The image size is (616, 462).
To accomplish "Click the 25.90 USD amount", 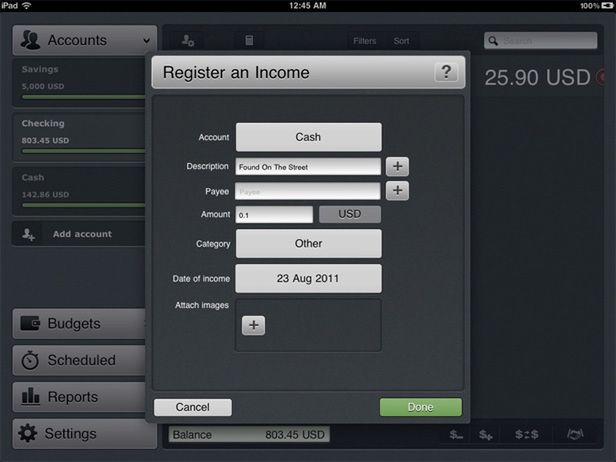I will click(x=537, y=77).
